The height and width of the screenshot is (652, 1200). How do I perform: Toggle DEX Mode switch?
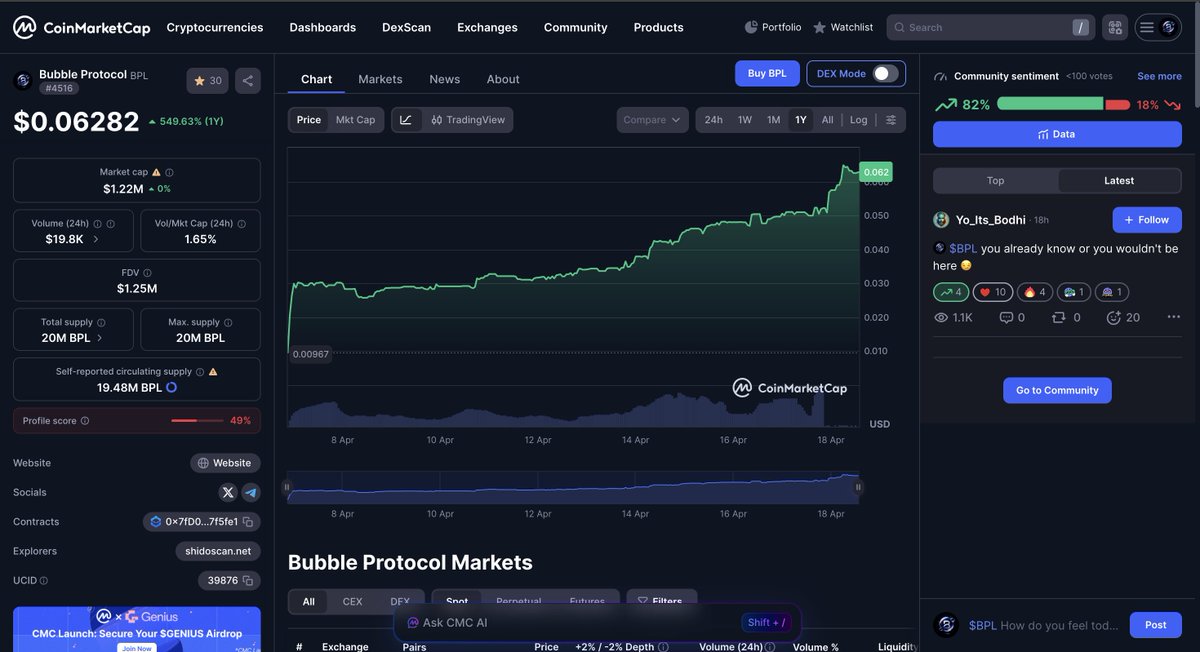tap(885, 73)
